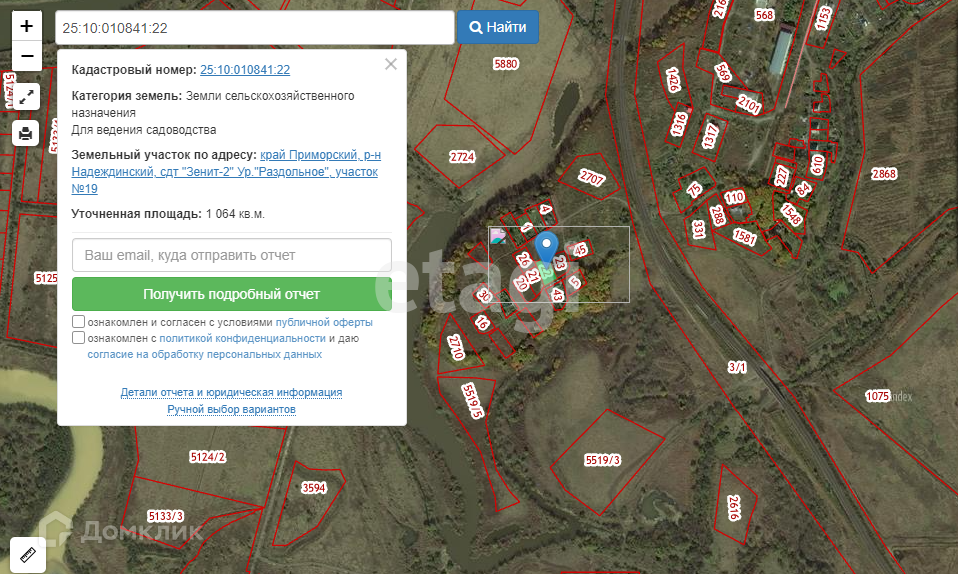Zoom in the map with plus button
This screenshot has width=958, height=574.
27,26
